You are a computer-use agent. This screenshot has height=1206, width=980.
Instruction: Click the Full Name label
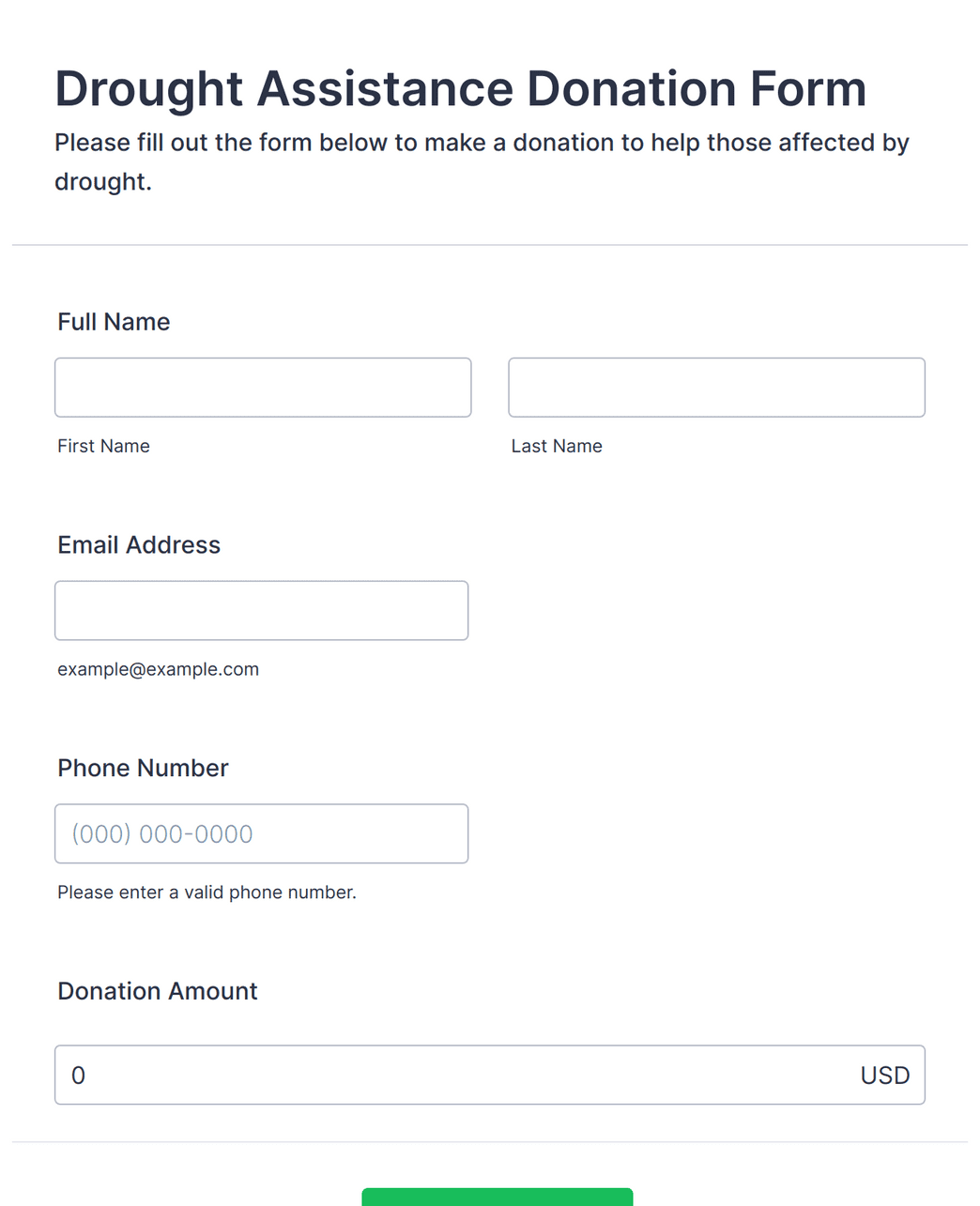[114, 322]
